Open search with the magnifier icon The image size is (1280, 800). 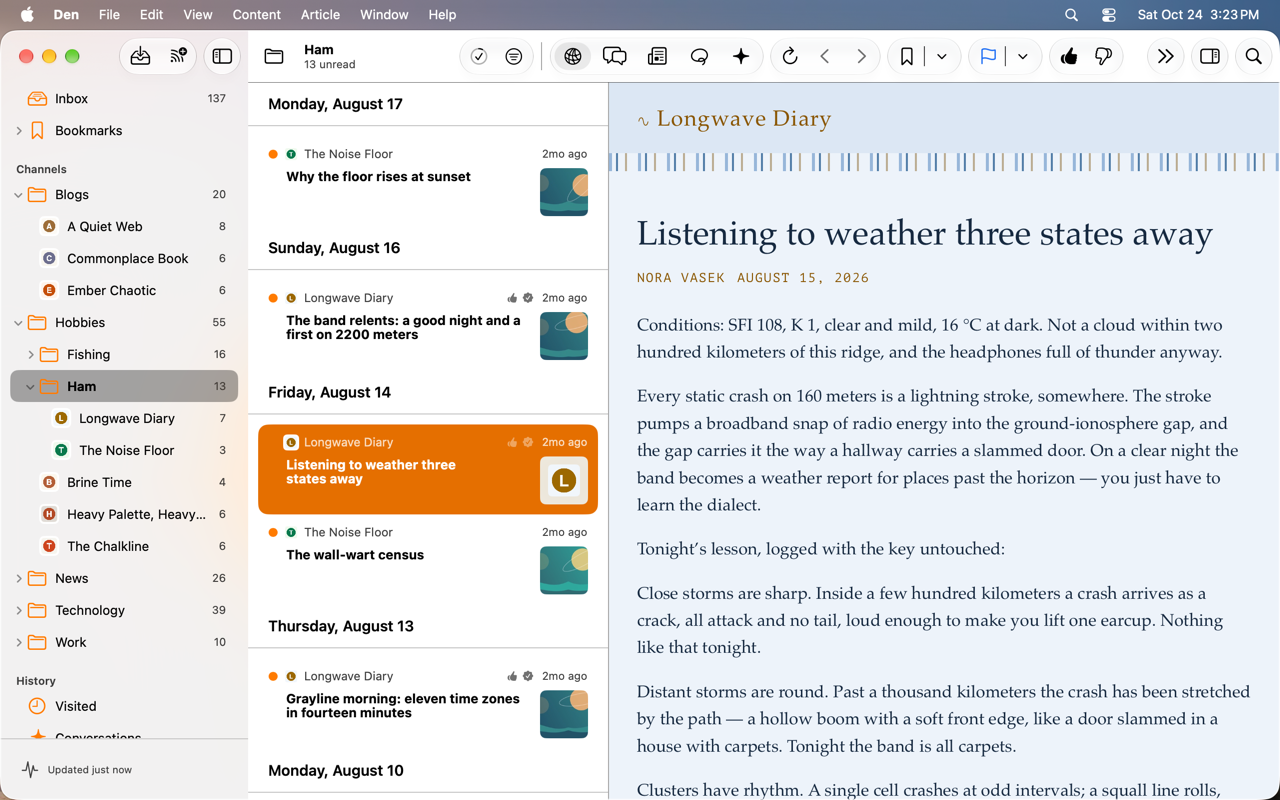point(1254,57)
